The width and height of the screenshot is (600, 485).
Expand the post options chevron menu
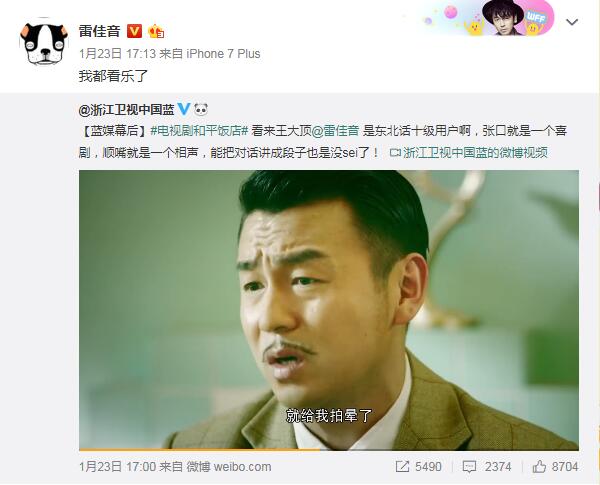pyautogui.click(x=572, y=22)
